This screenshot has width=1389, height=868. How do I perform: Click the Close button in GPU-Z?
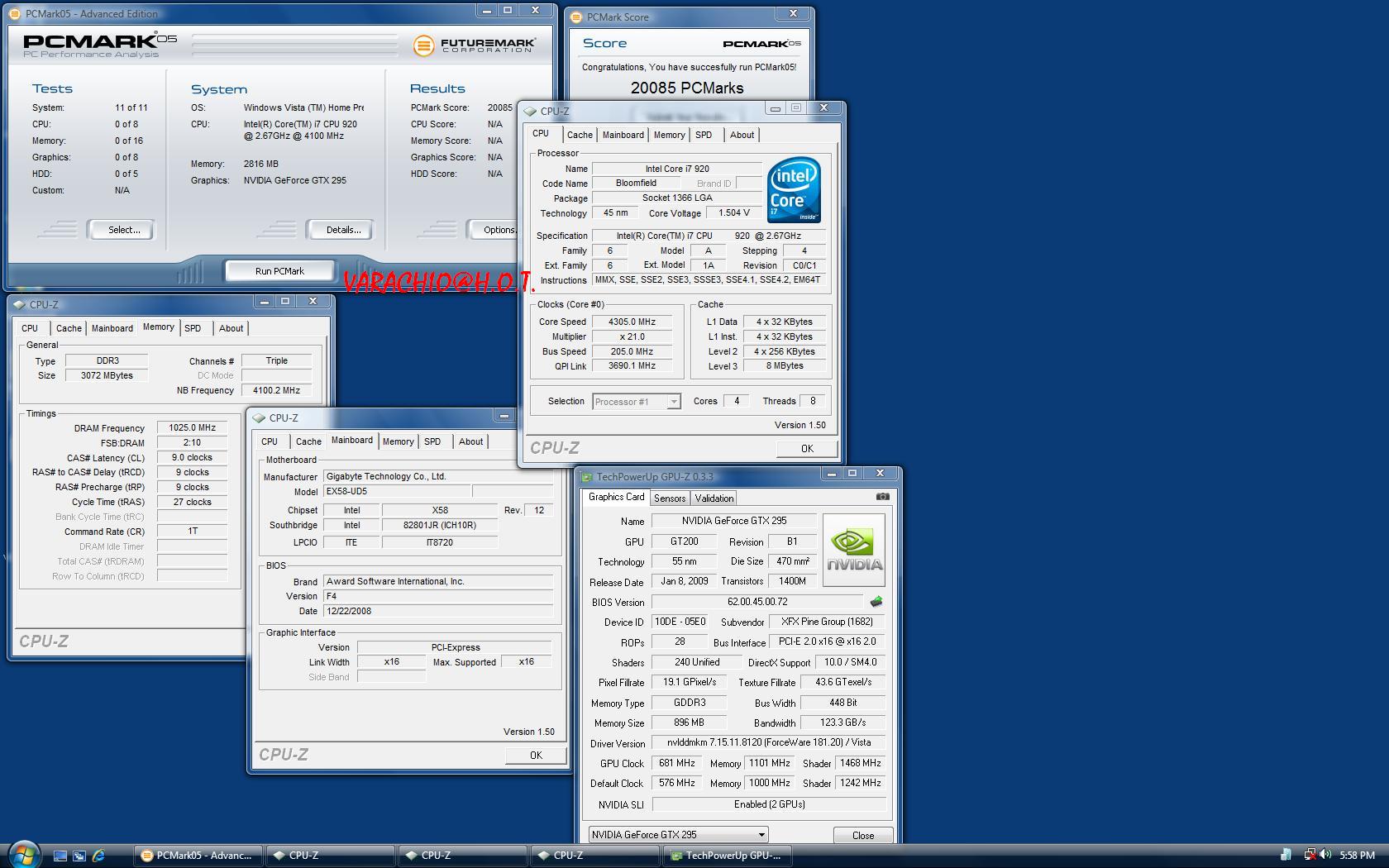click(x=863, y=835)
